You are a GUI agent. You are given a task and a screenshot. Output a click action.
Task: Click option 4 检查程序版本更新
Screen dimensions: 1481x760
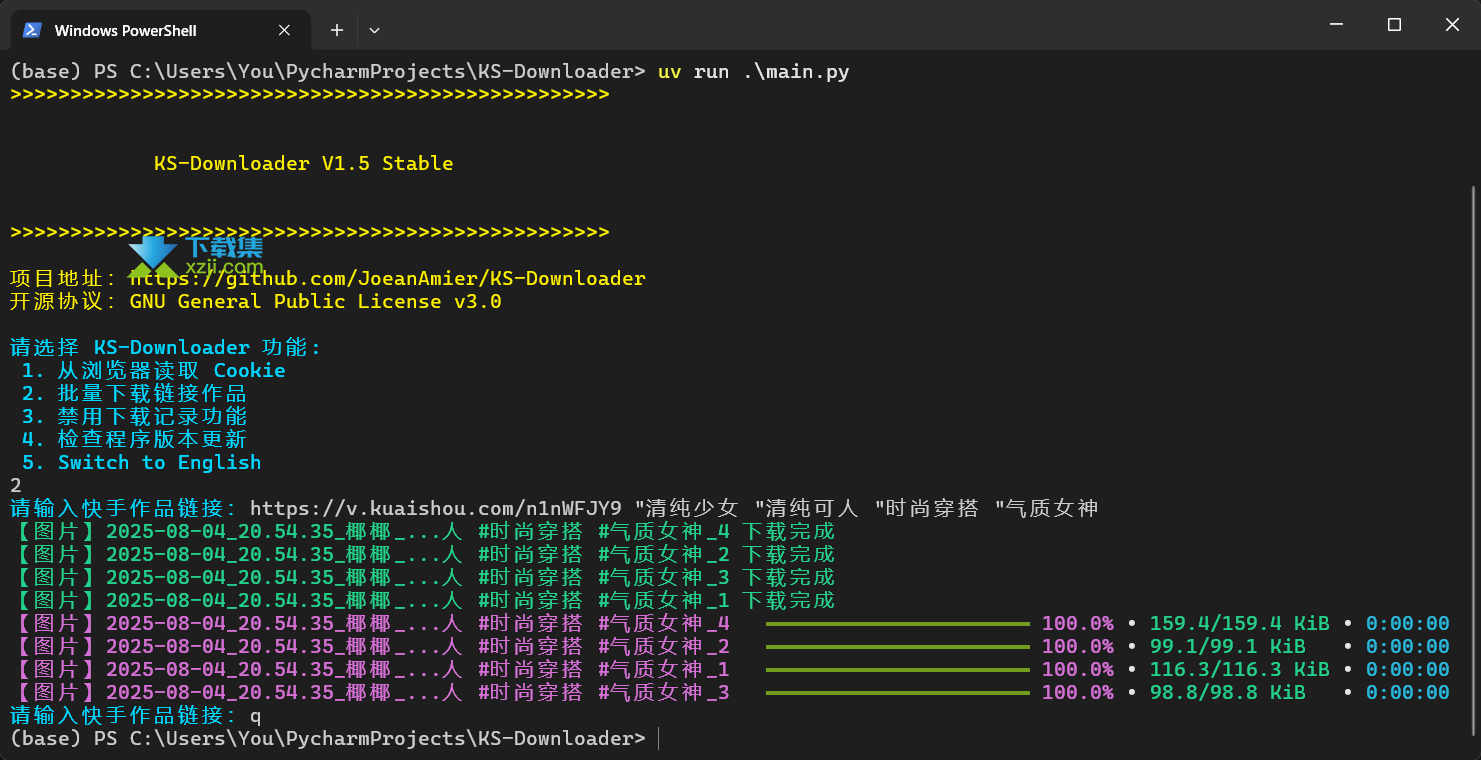point(134,439)
